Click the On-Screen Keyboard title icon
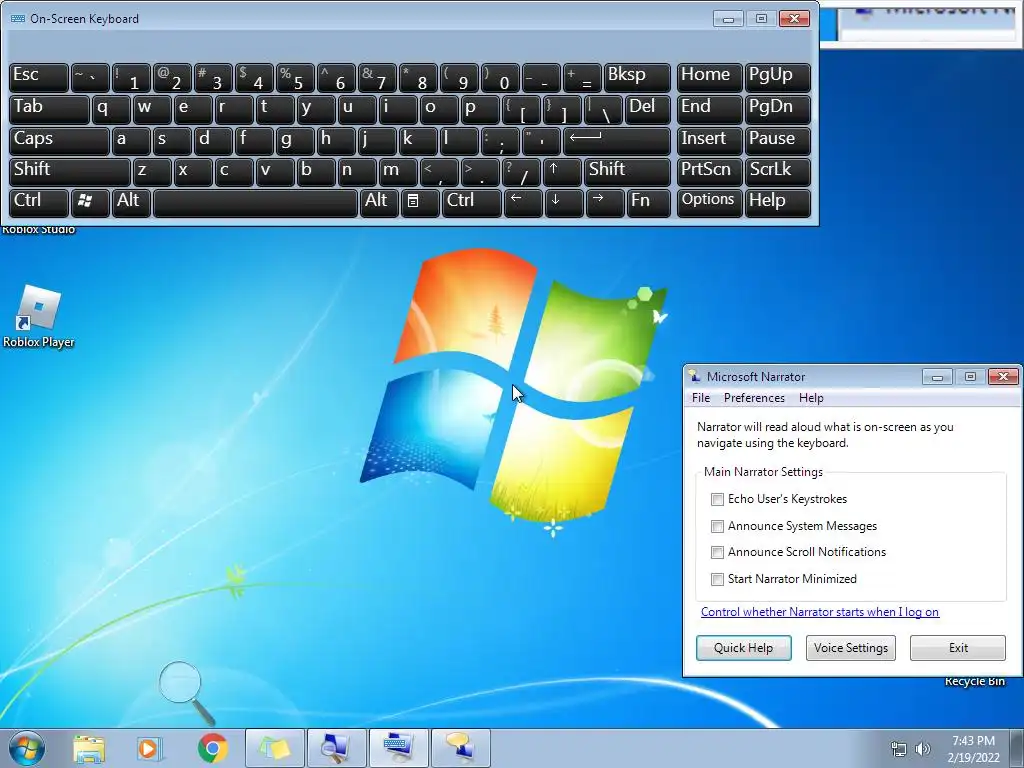 pos(18,18)
